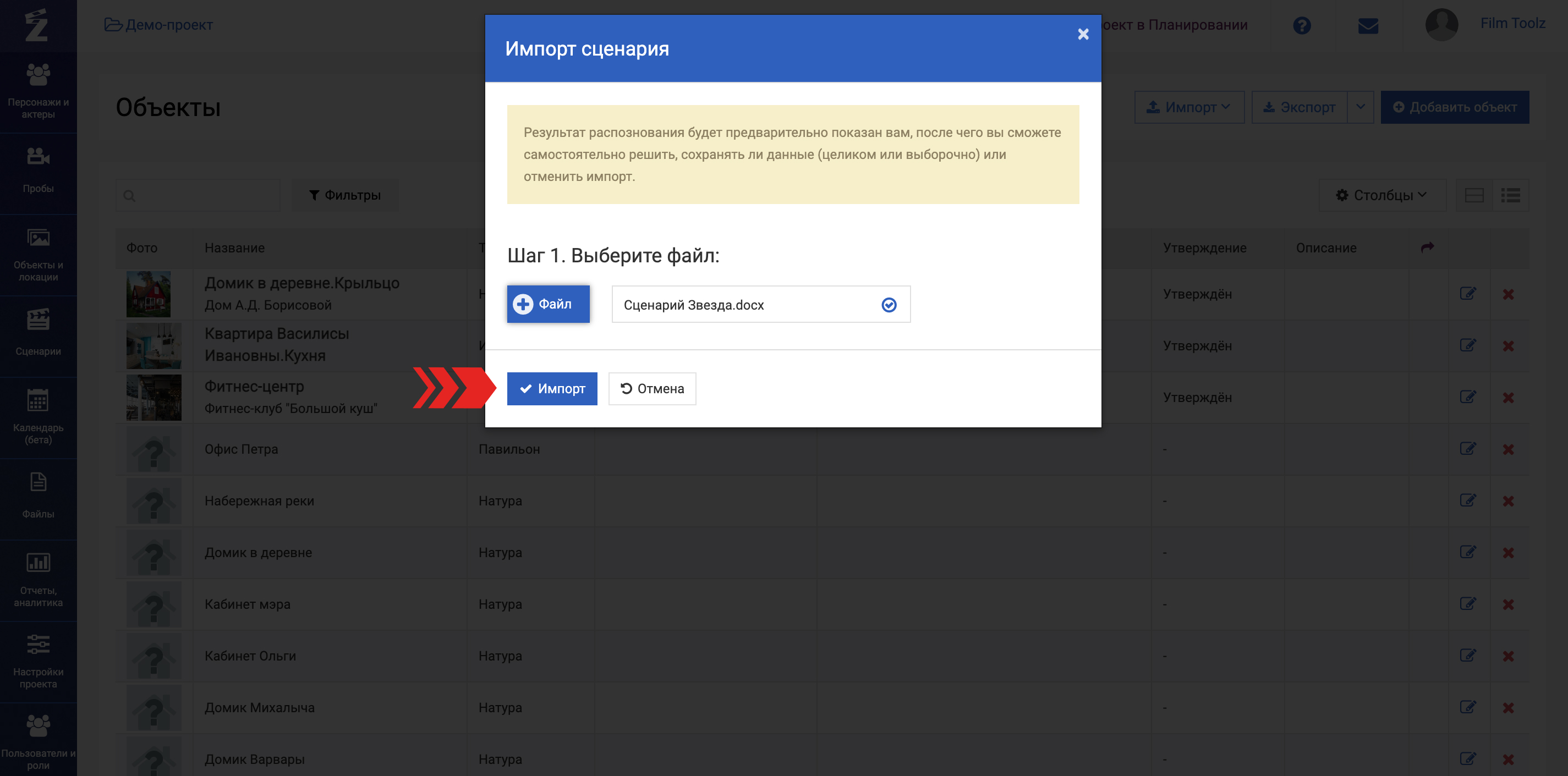
Task: Edit the Фитнес-центр row
Action: [1467, 397]
